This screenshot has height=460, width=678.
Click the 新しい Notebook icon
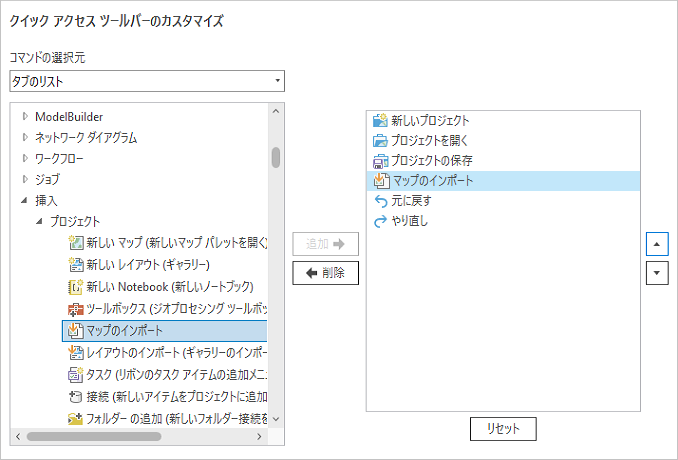point(75,287)
